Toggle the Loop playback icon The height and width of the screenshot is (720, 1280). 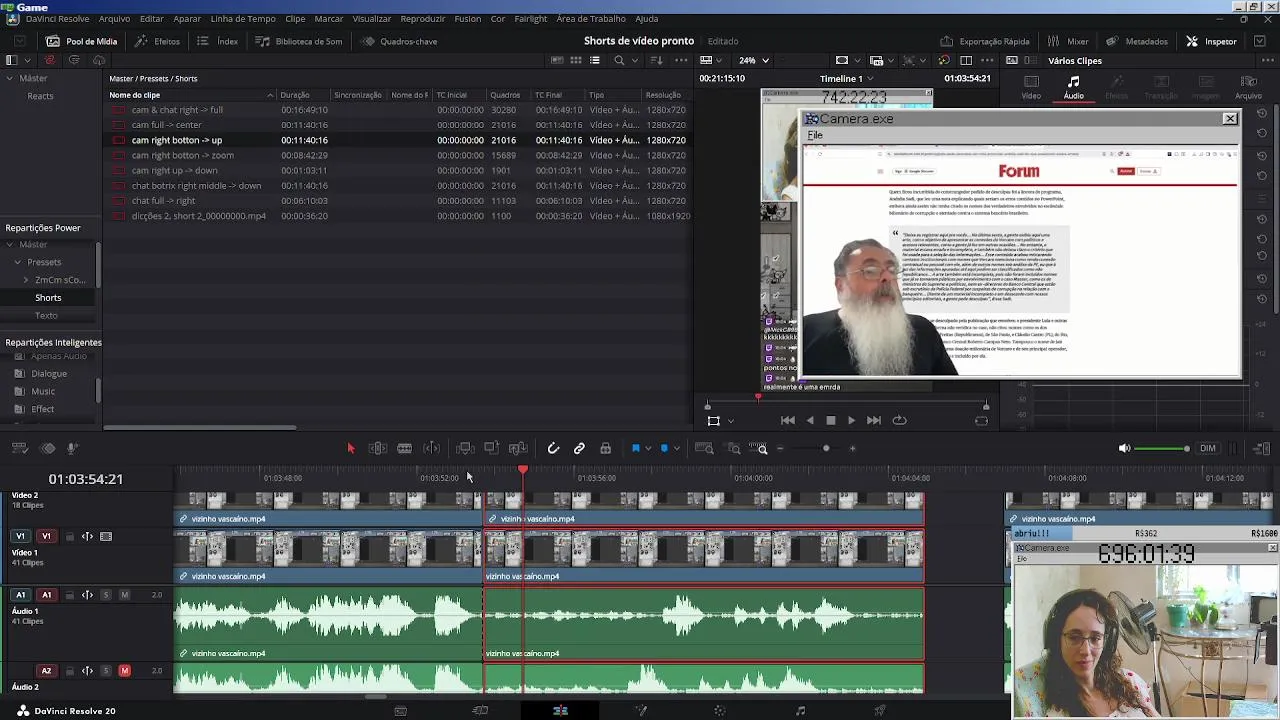coord(899,421)
